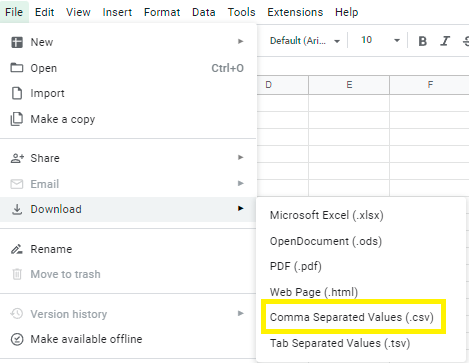Download as Web Page (.html)
This screenshot has height=363, width=469.
[361, 292]
